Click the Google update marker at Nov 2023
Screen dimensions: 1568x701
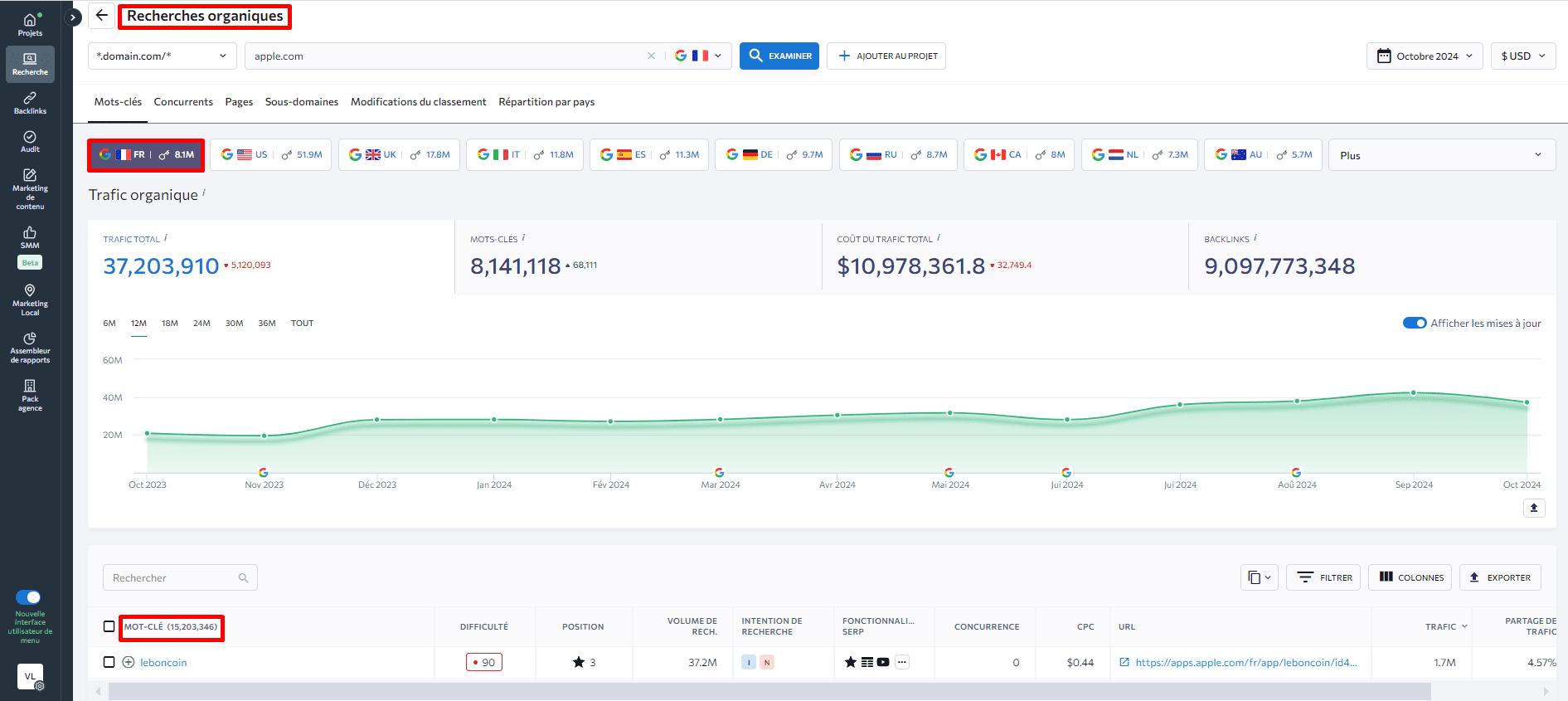(x=264, y=472)
